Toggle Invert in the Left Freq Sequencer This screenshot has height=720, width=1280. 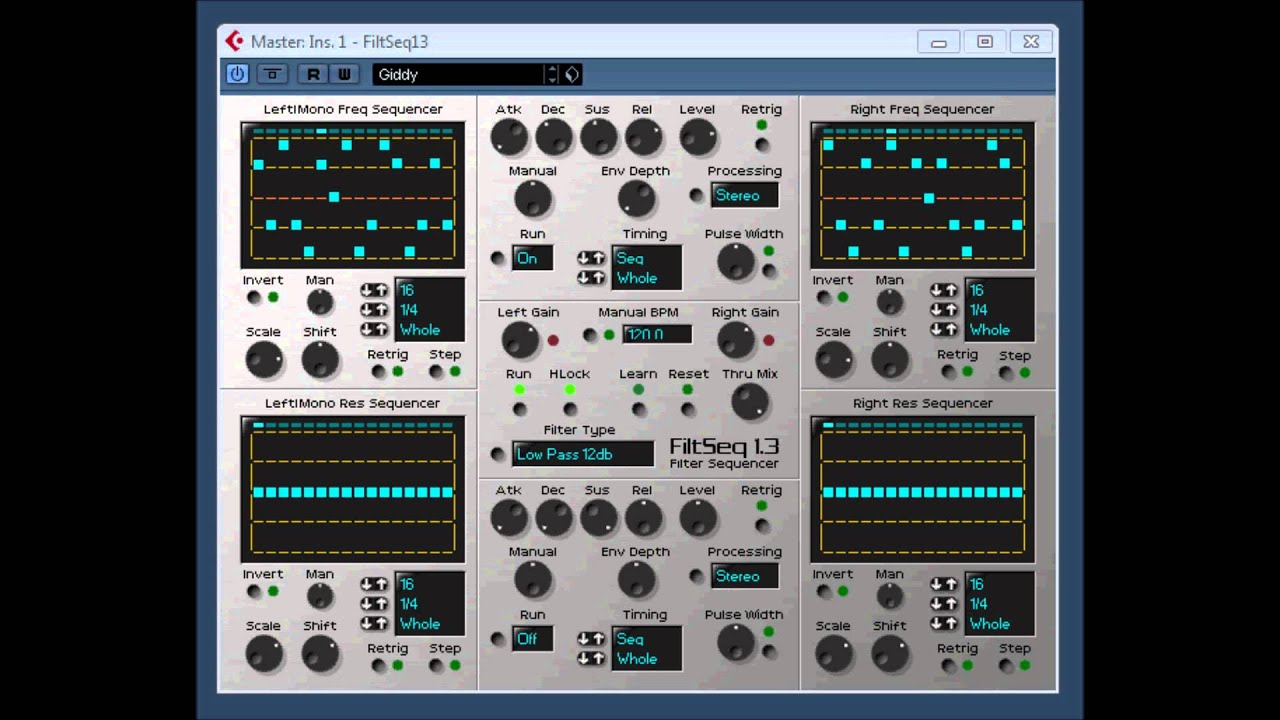tap(254, 297)
